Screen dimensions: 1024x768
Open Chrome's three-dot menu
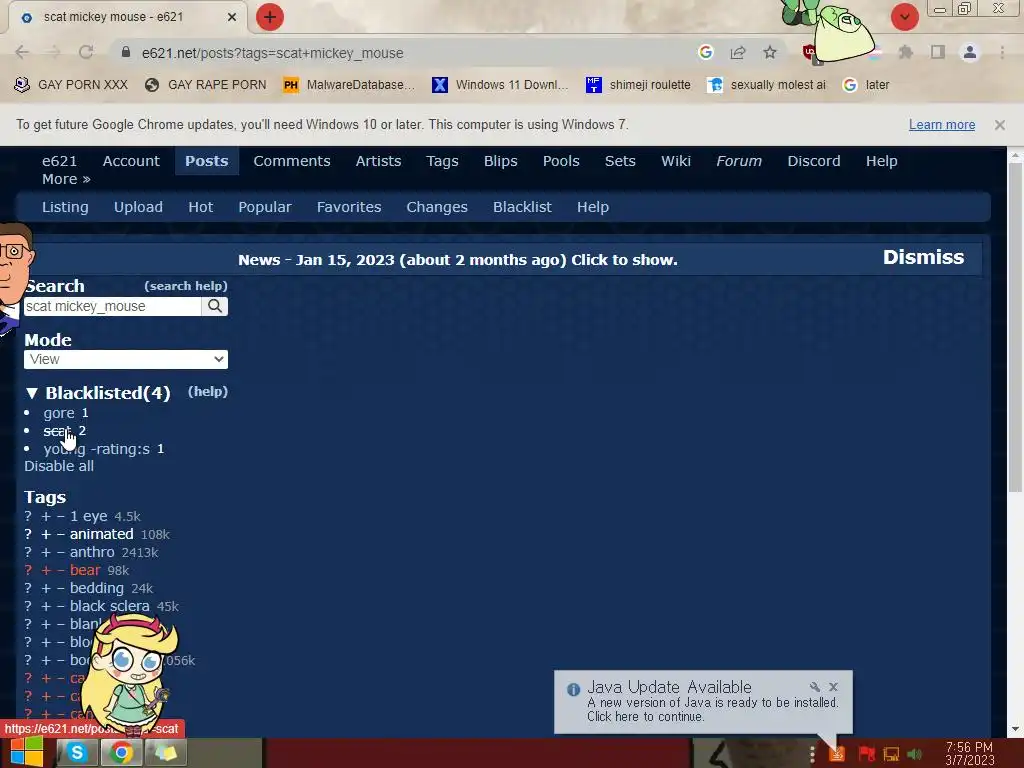pos(1002,52)
